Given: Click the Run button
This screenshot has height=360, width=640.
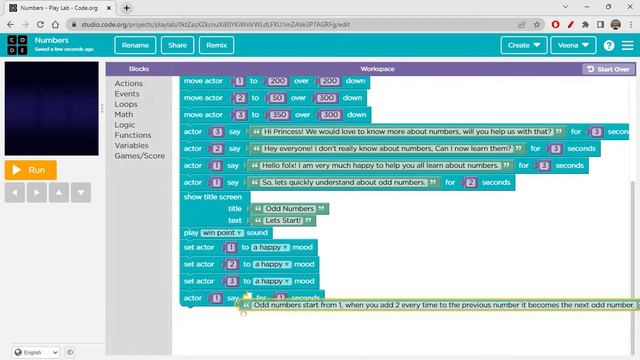Looking at the screenshot, I should point(31,170).
